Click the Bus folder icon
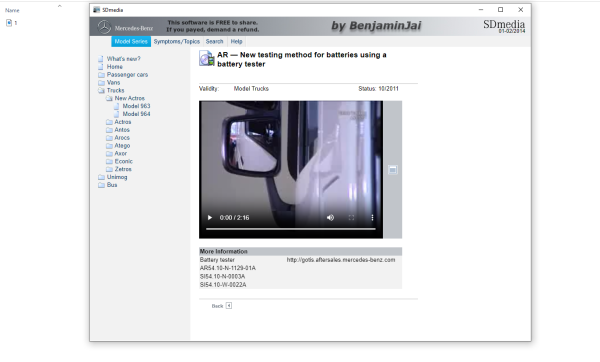The height and width of the screenshot is (362, 600). 101,185
